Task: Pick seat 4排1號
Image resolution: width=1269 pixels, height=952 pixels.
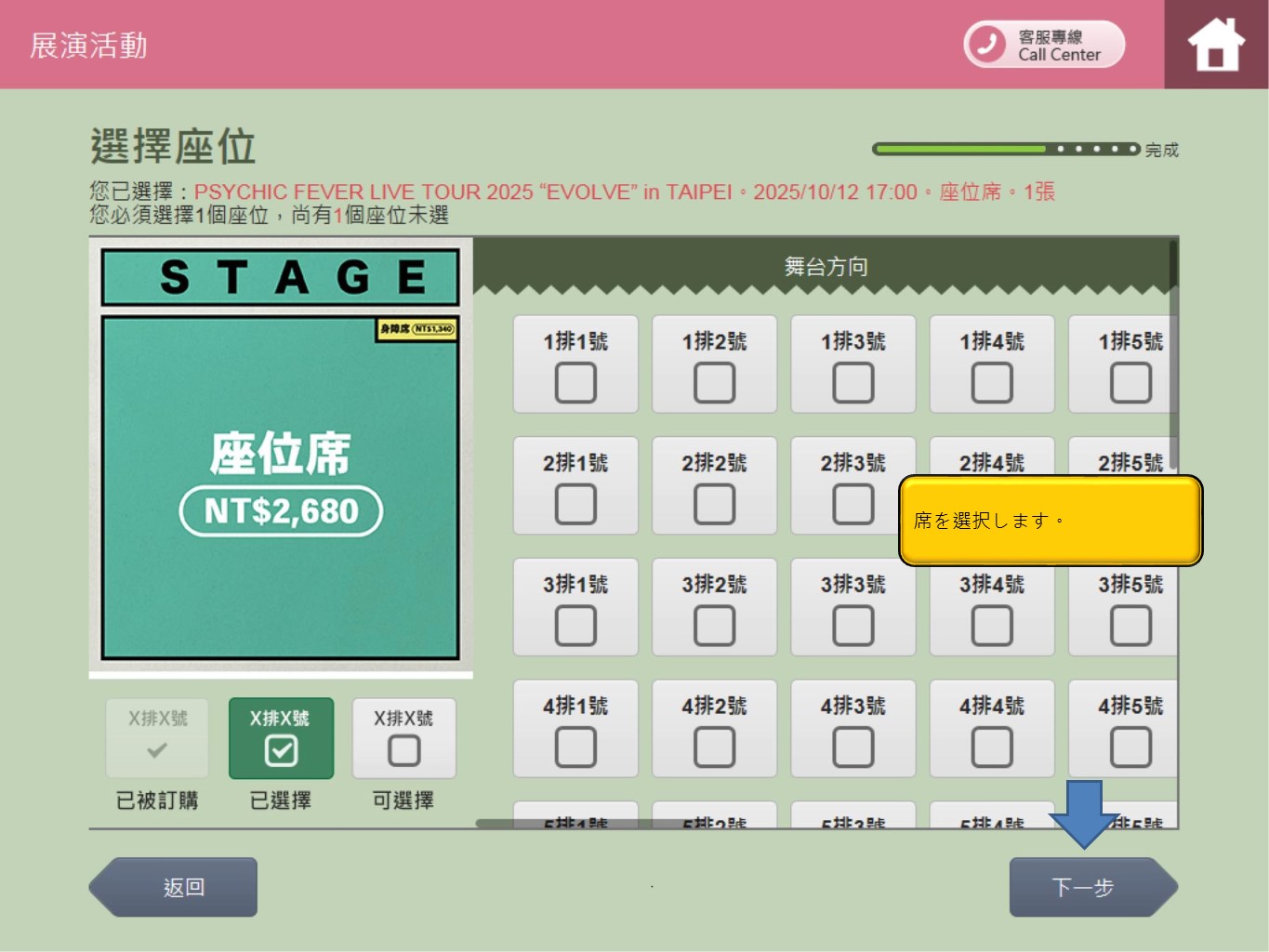Action: click(575, 747)
